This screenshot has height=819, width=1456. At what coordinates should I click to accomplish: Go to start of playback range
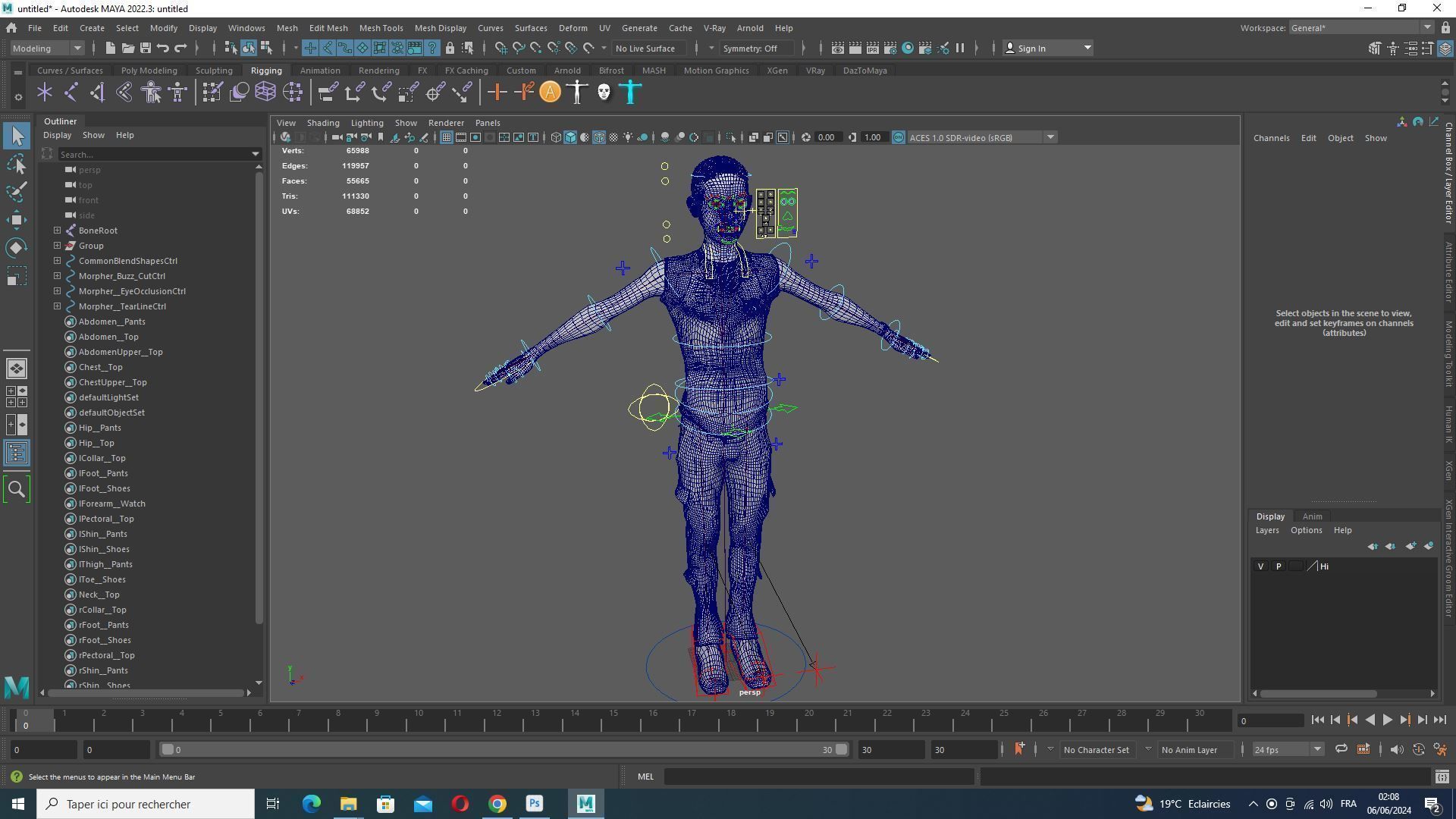1317,720
